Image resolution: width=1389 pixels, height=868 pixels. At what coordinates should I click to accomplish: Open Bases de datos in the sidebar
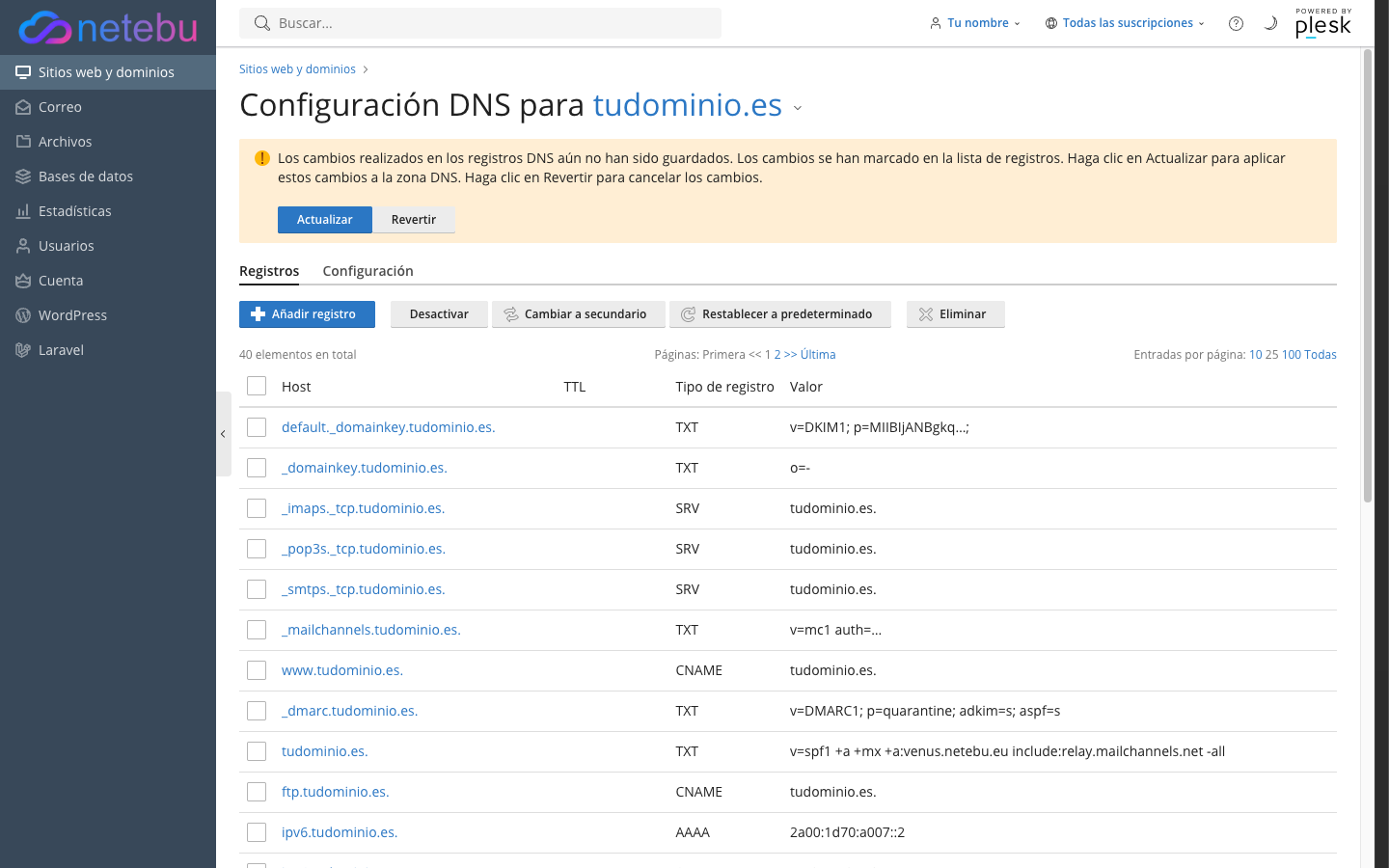pyautogui.click(x=108, y=176)
